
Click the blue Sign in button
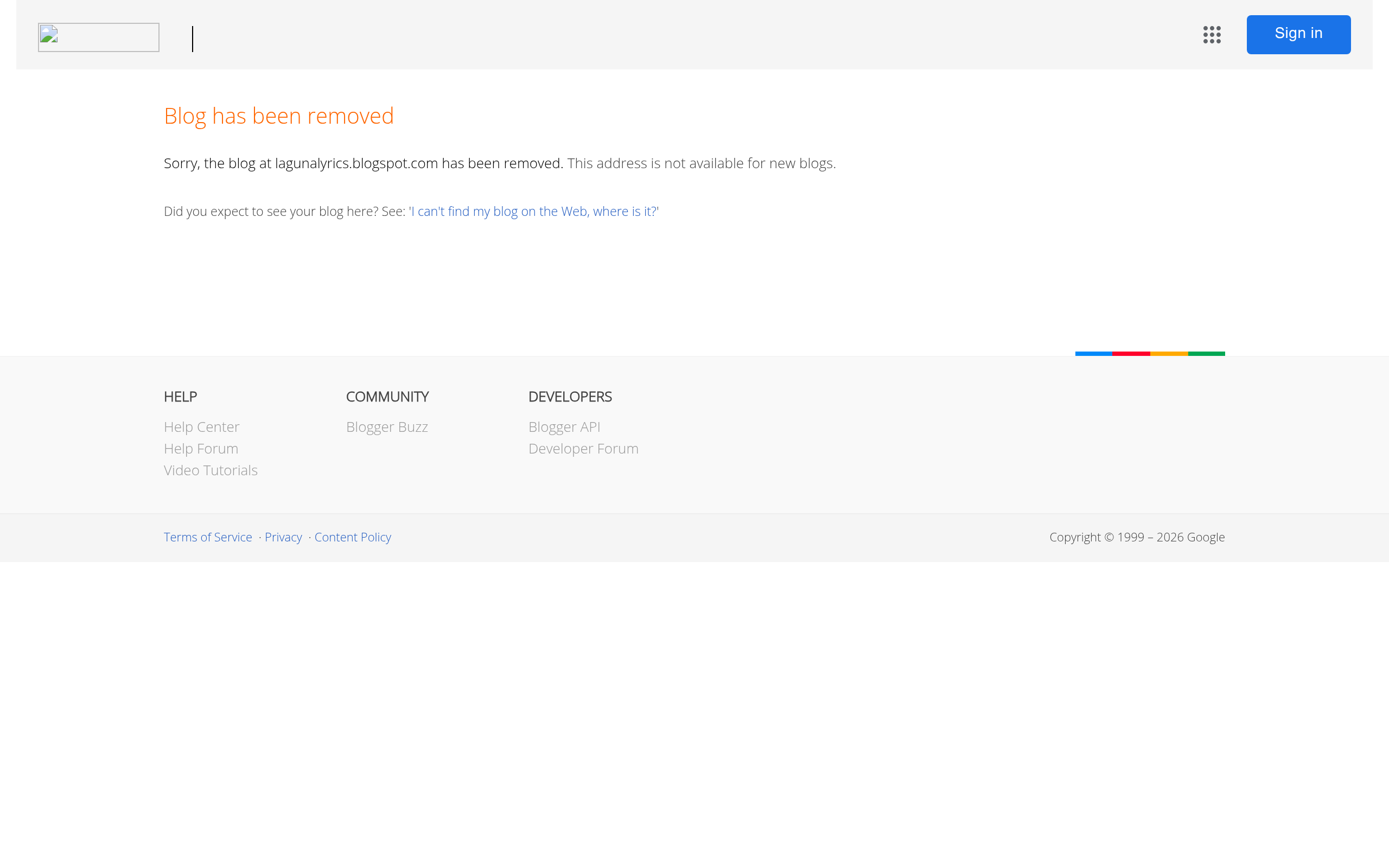1298,34
